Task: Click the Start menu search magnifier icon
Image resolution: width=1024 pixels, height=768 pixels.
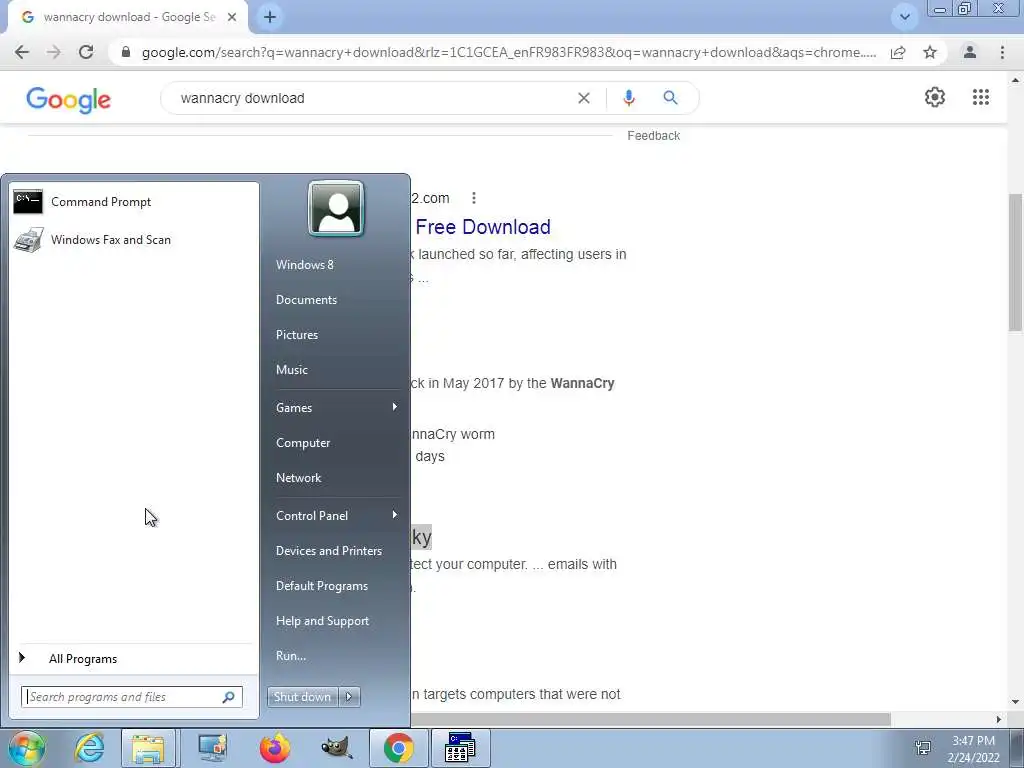Action: [229, 697]
